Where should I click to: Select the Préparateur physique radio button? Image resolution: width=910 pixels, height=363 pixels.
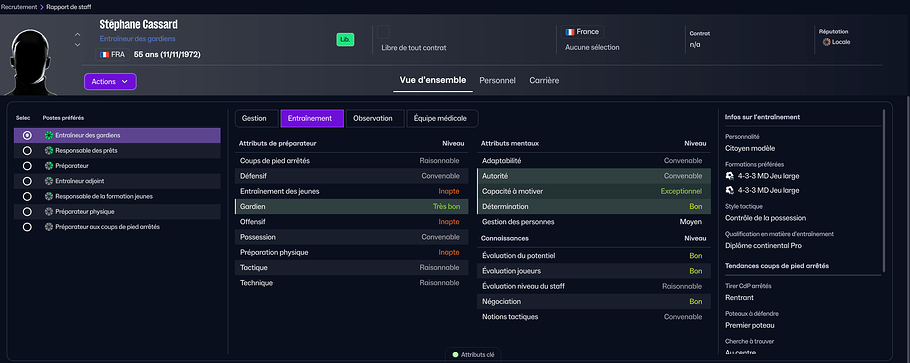pos(27,212)
